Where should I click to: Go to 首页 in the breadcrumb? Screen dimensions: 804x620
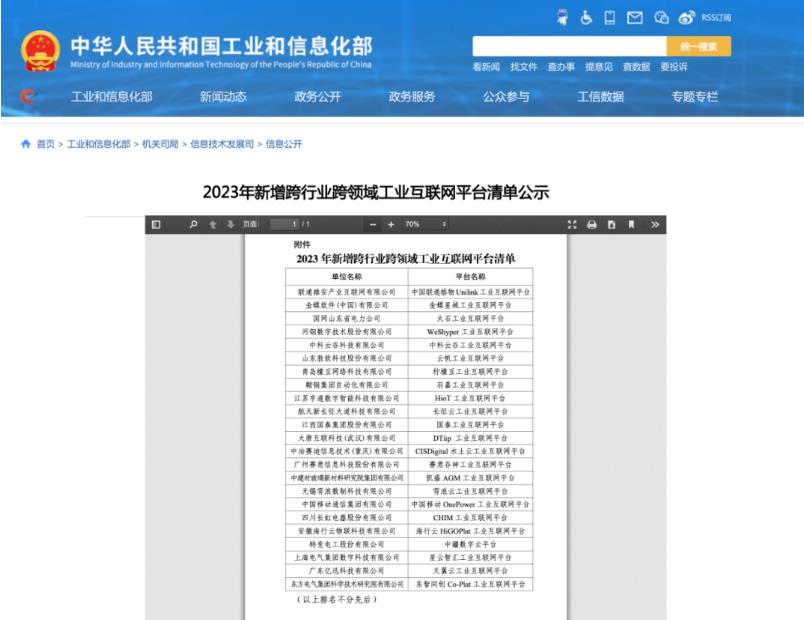(x=46, y=144)
